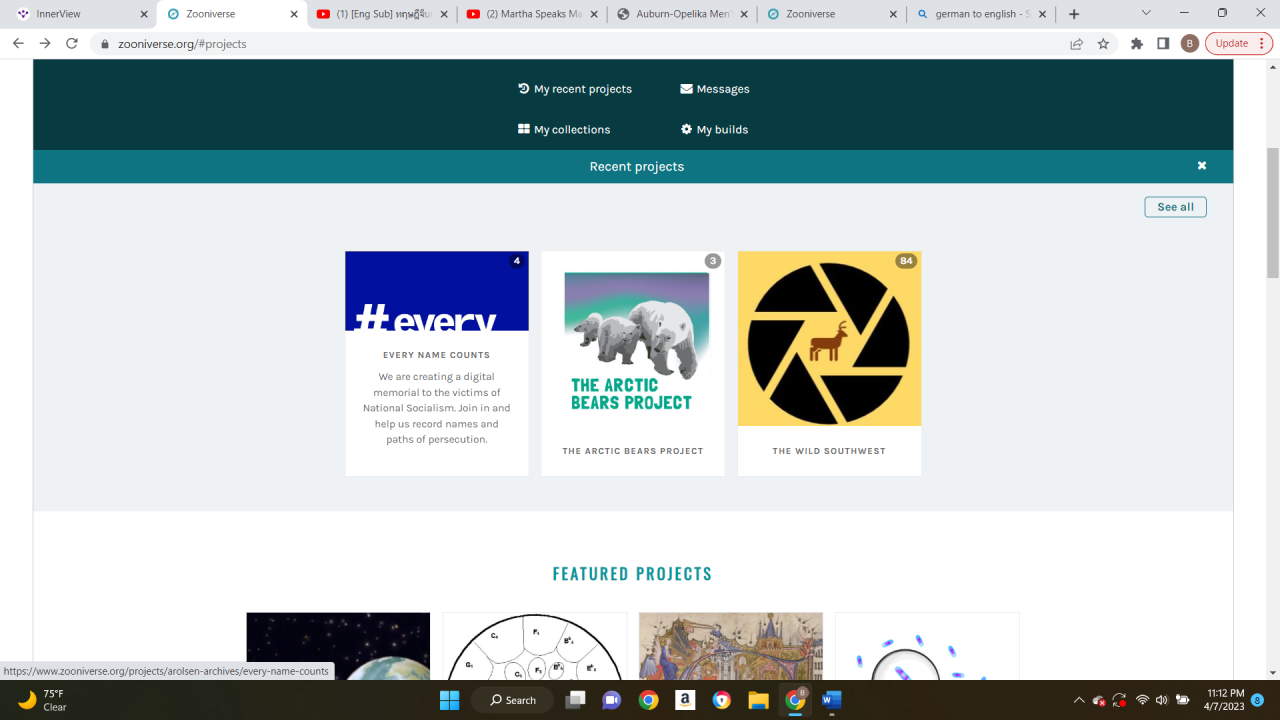Open Microsoft Word from taskbar
The width and height of the screenshot is (1280, 720).
[x=832, y=700]
